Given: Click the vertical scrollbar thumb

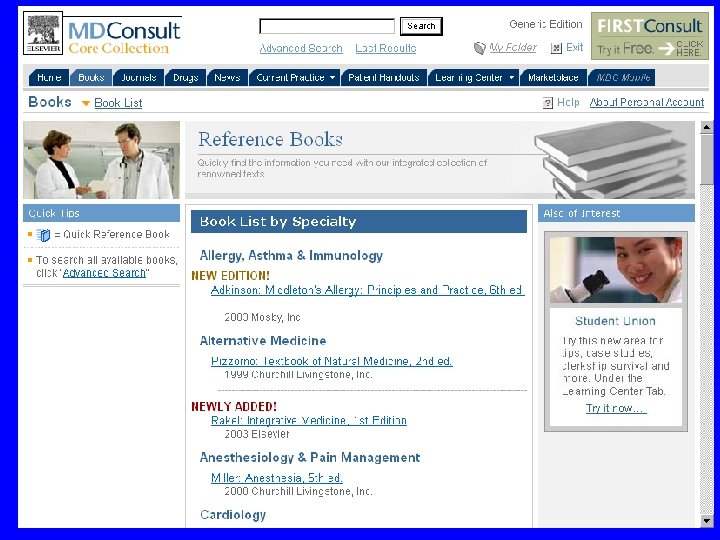Looking at the screenshot, I should [706, 159].
